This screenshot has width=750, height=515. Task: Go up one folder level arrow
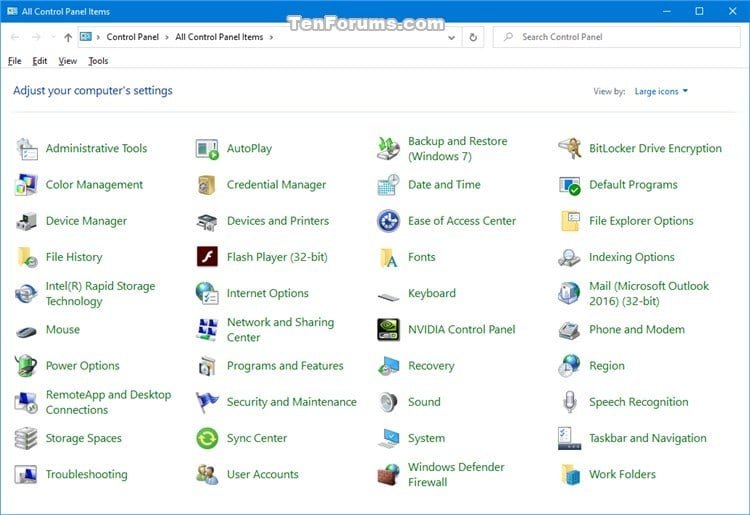68,37
